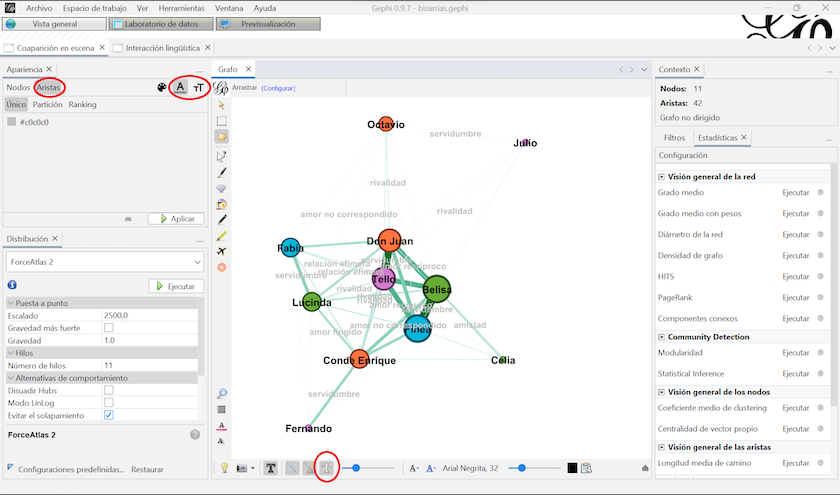The image size is (840, 495).
Task: Run the Modularidad statistic with Ejecutar
Action: [x=796, y=353]
